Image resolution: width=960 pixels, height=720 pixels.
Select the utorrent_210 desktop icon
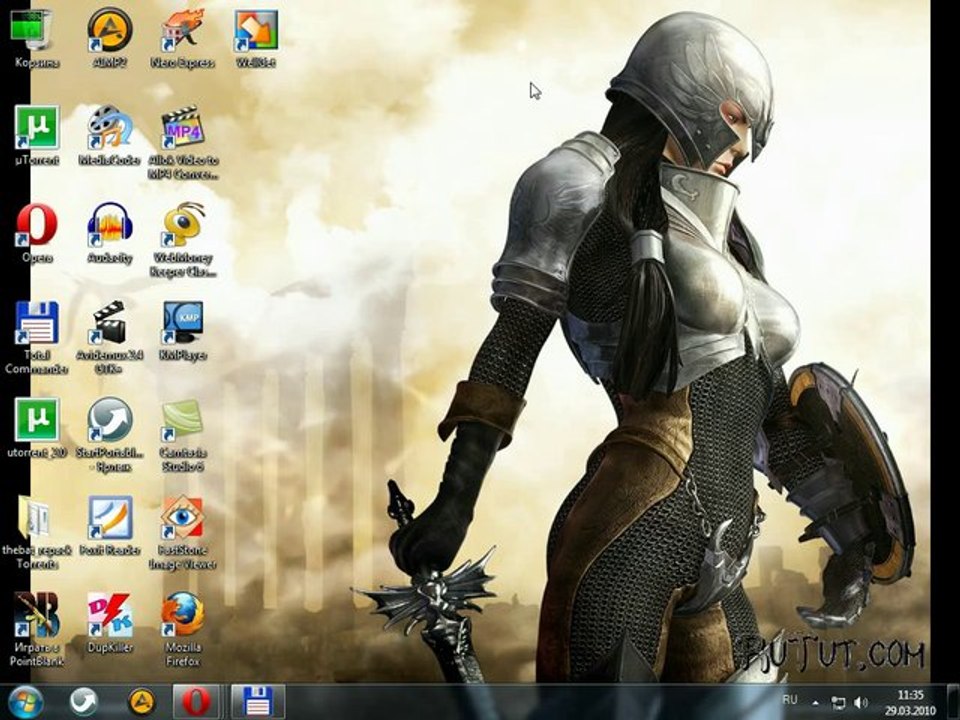click(x=37, y=427)
